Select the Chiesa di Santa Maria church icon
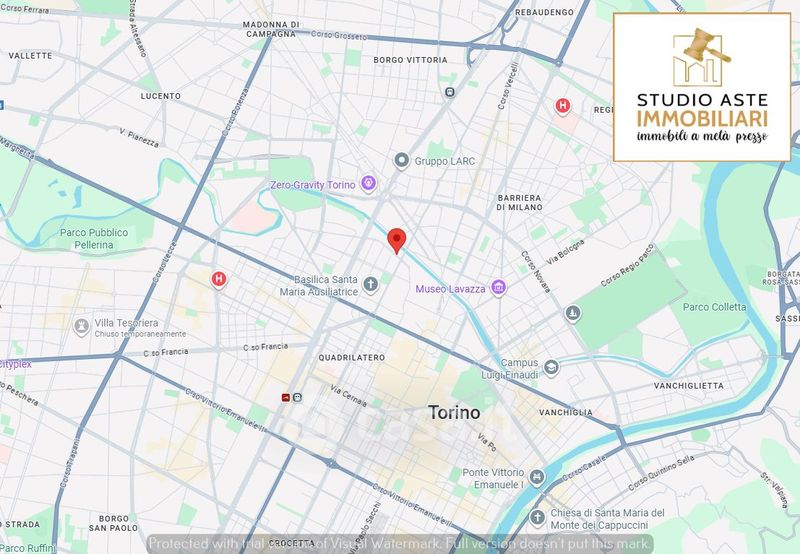 [539, 517]
